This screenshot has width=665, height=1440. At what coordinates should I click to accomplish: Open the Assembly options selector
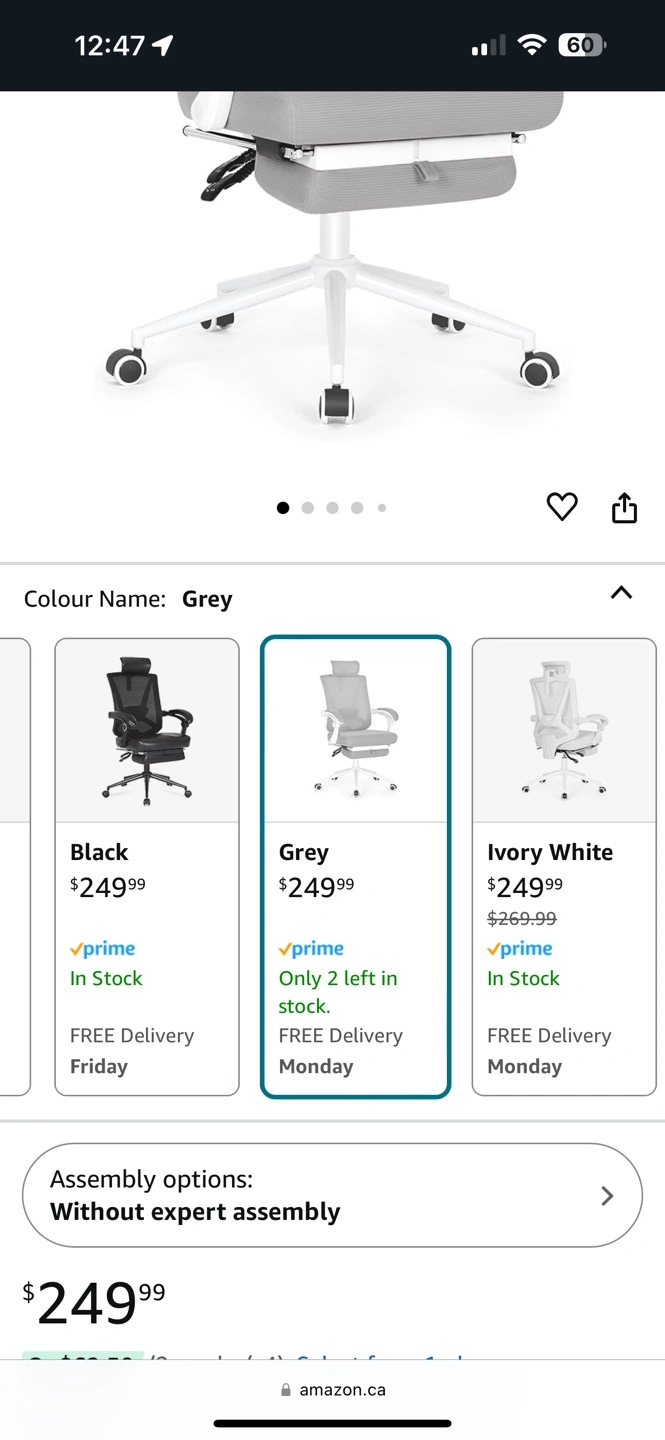coord(332,1195)
